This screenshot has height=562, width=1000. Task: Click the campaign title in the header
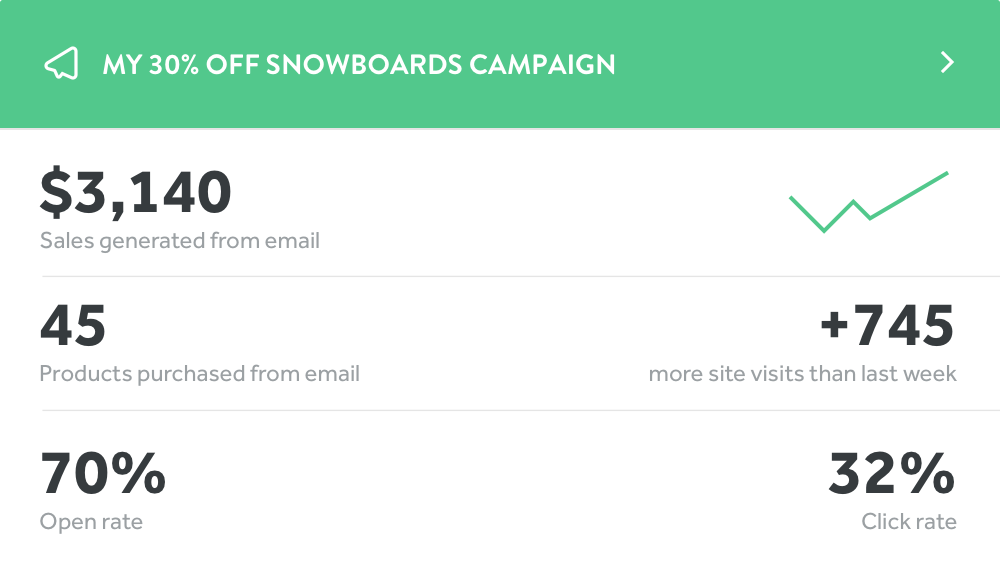tap(359, 64)
